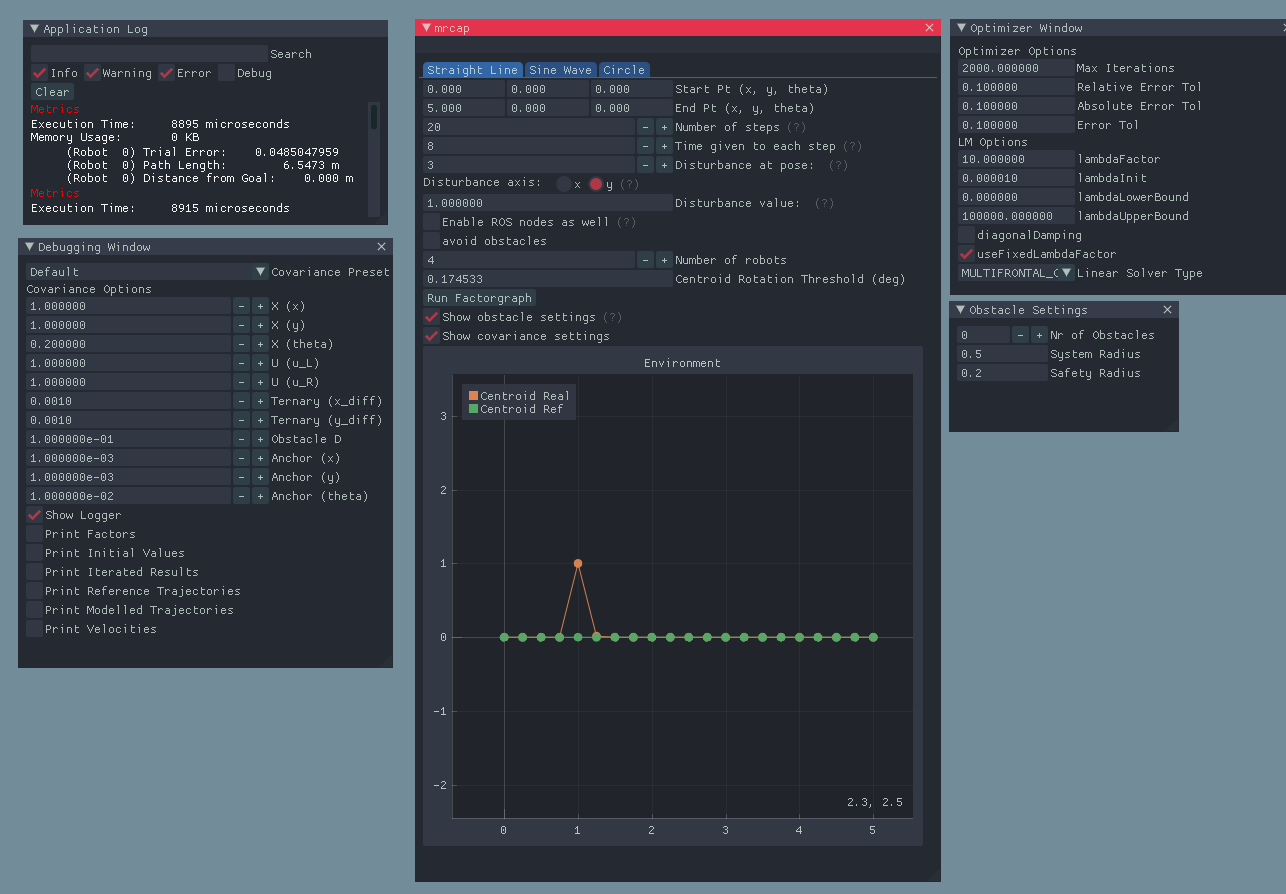1286x894 pixels.
Task: Collapse the Debugging Window triangle
Action: [x=31, y=247]
